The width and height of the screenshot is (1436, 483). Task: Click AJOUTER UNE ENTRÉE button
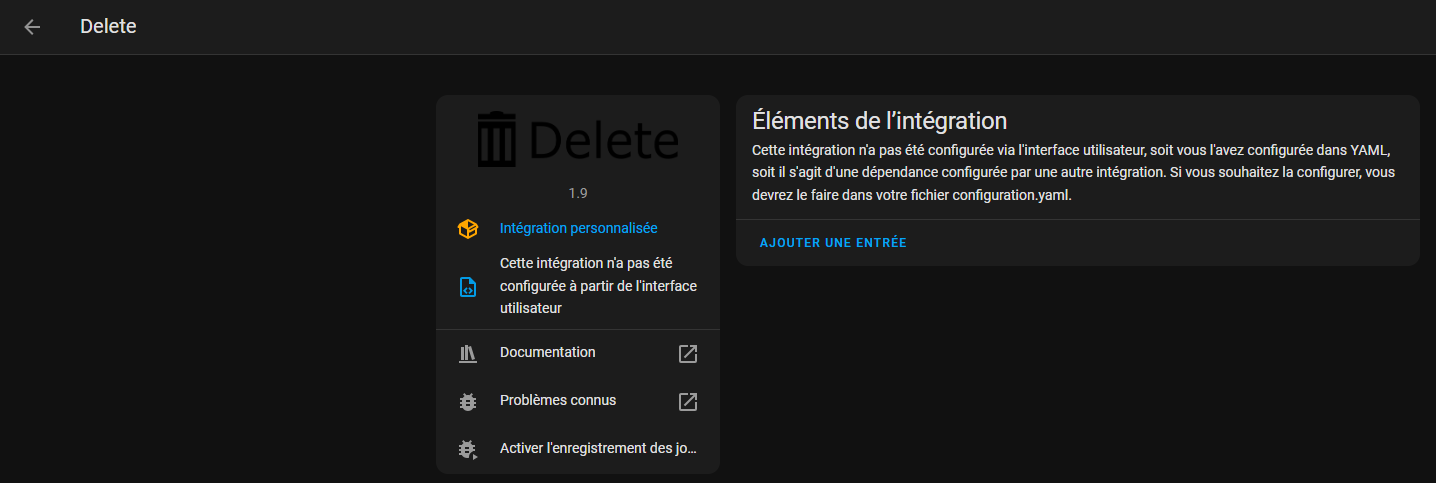[x=833, y=243]
